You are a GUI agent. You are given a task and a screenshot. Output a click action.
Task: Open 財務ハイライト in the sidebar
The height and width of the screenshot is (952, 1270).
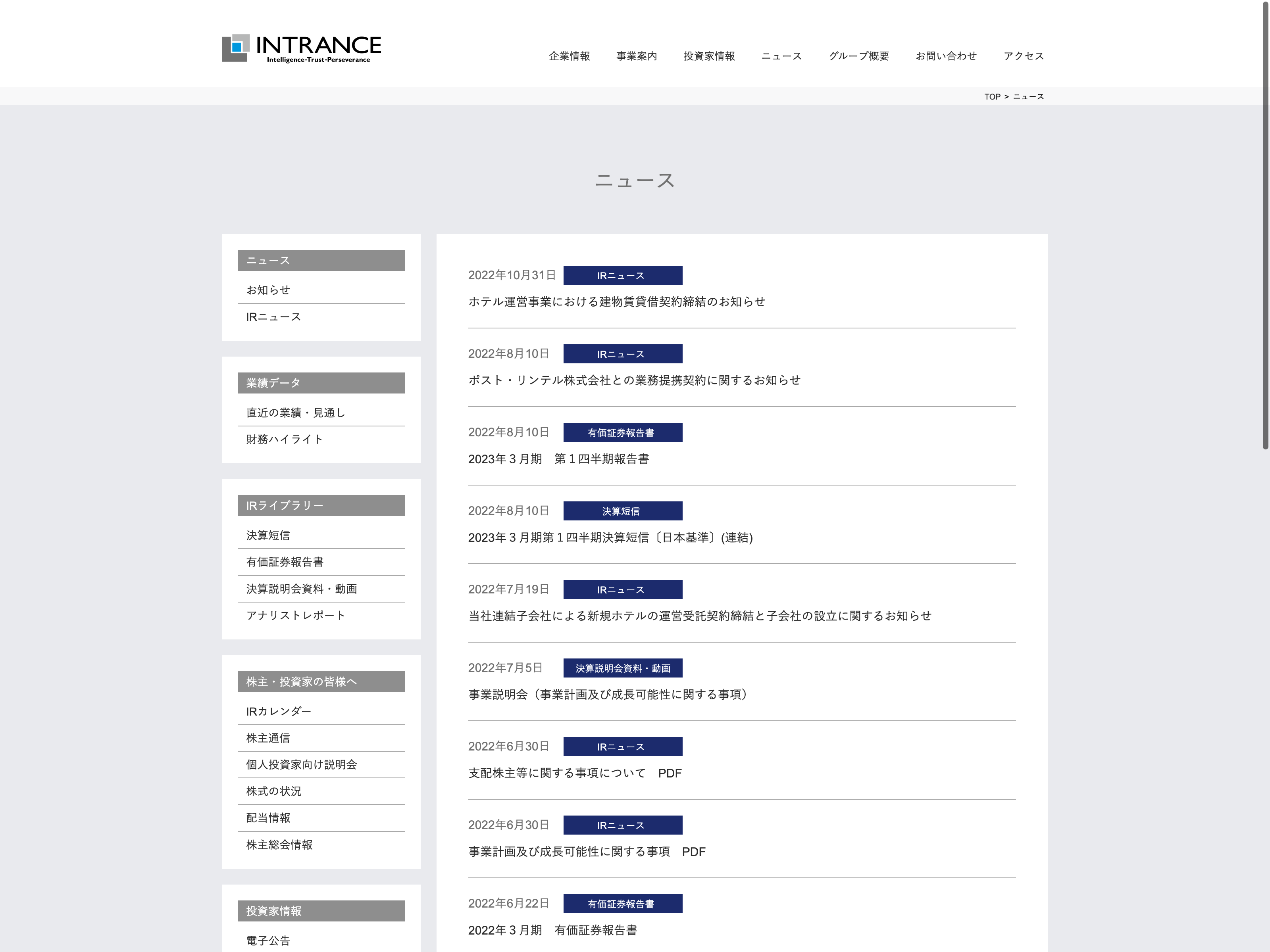(284, 440)
